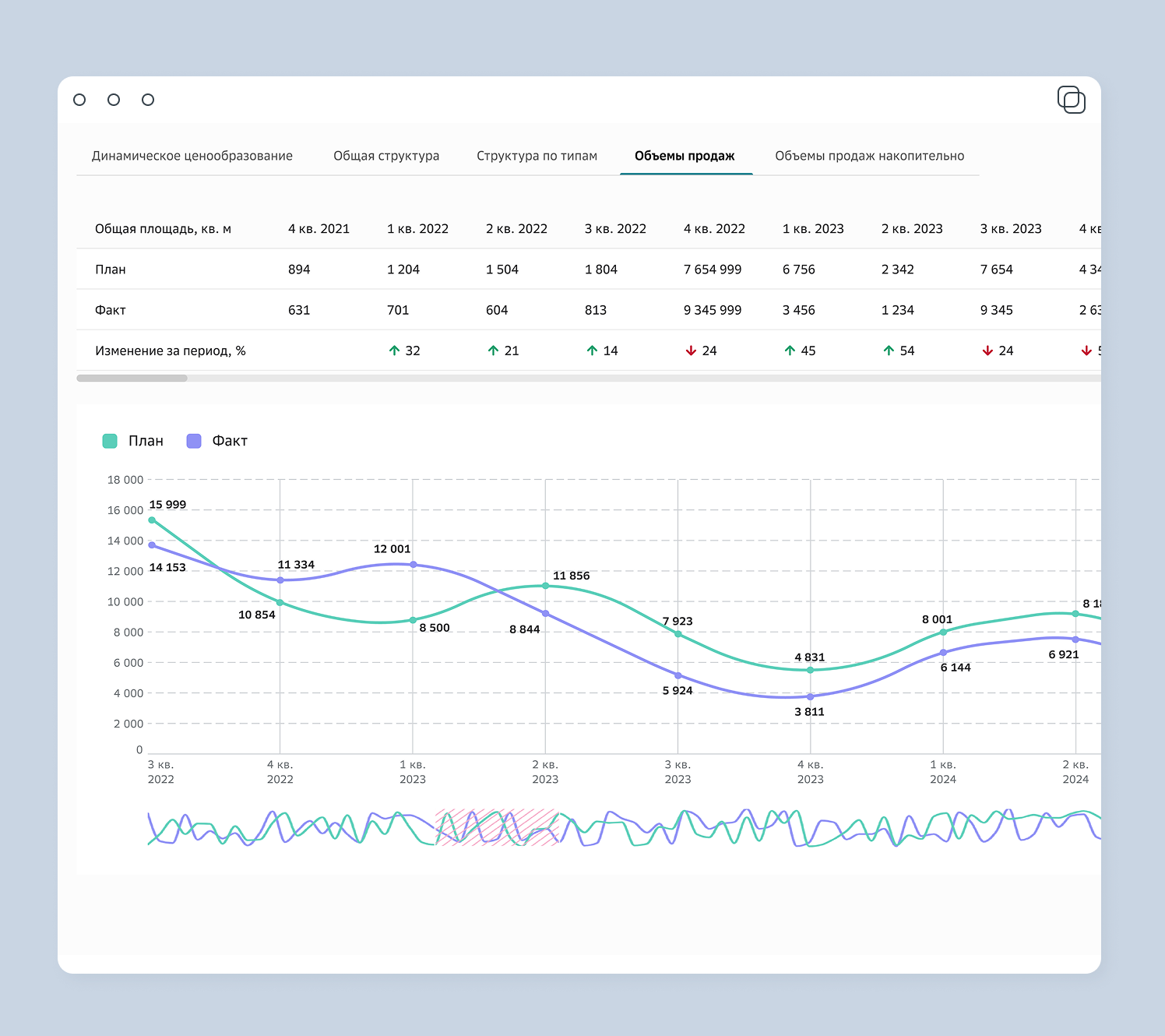The image size is (1165, 1036).
Task: Toggle the План series in legend
Action: [133, 441]
